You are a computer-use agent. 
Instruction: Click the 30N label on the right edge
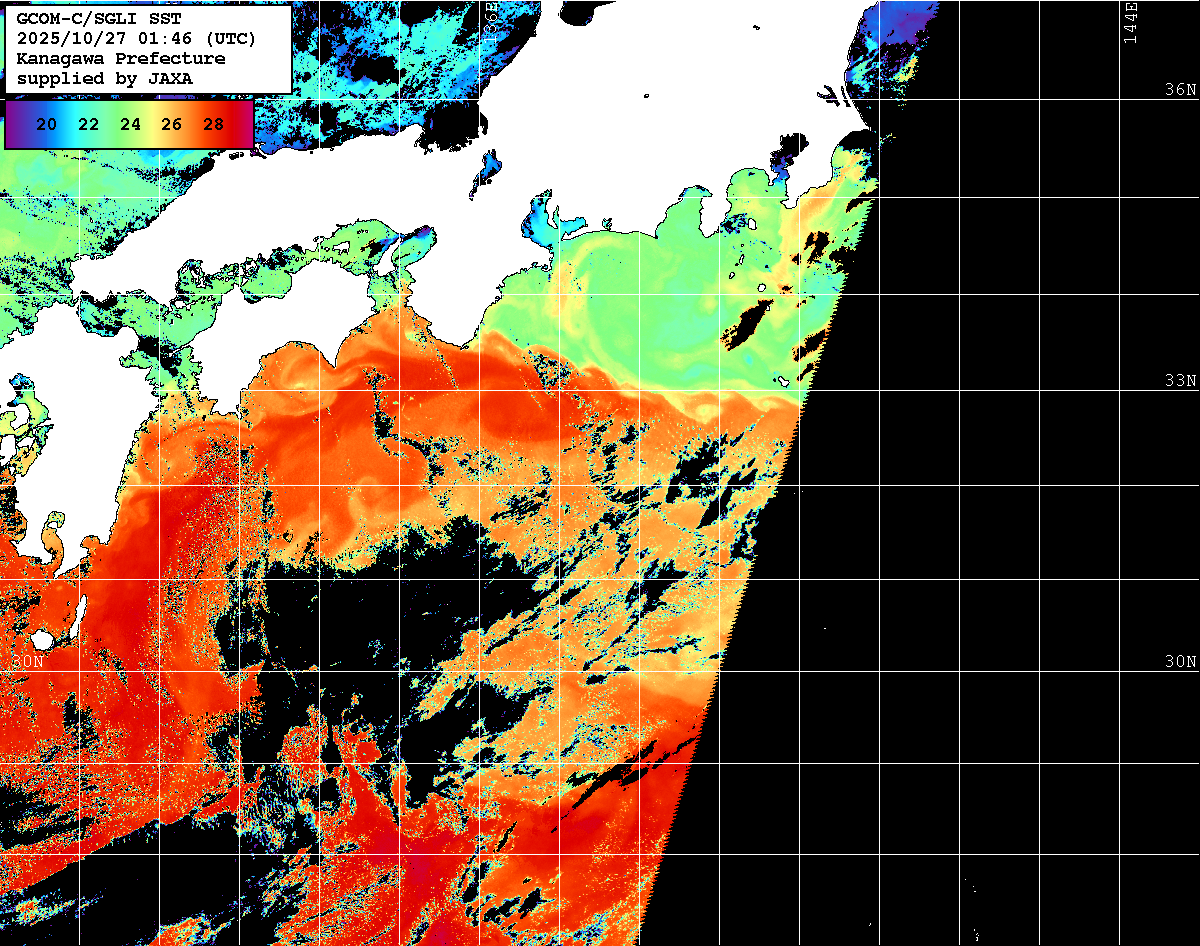pos(1180,662)
